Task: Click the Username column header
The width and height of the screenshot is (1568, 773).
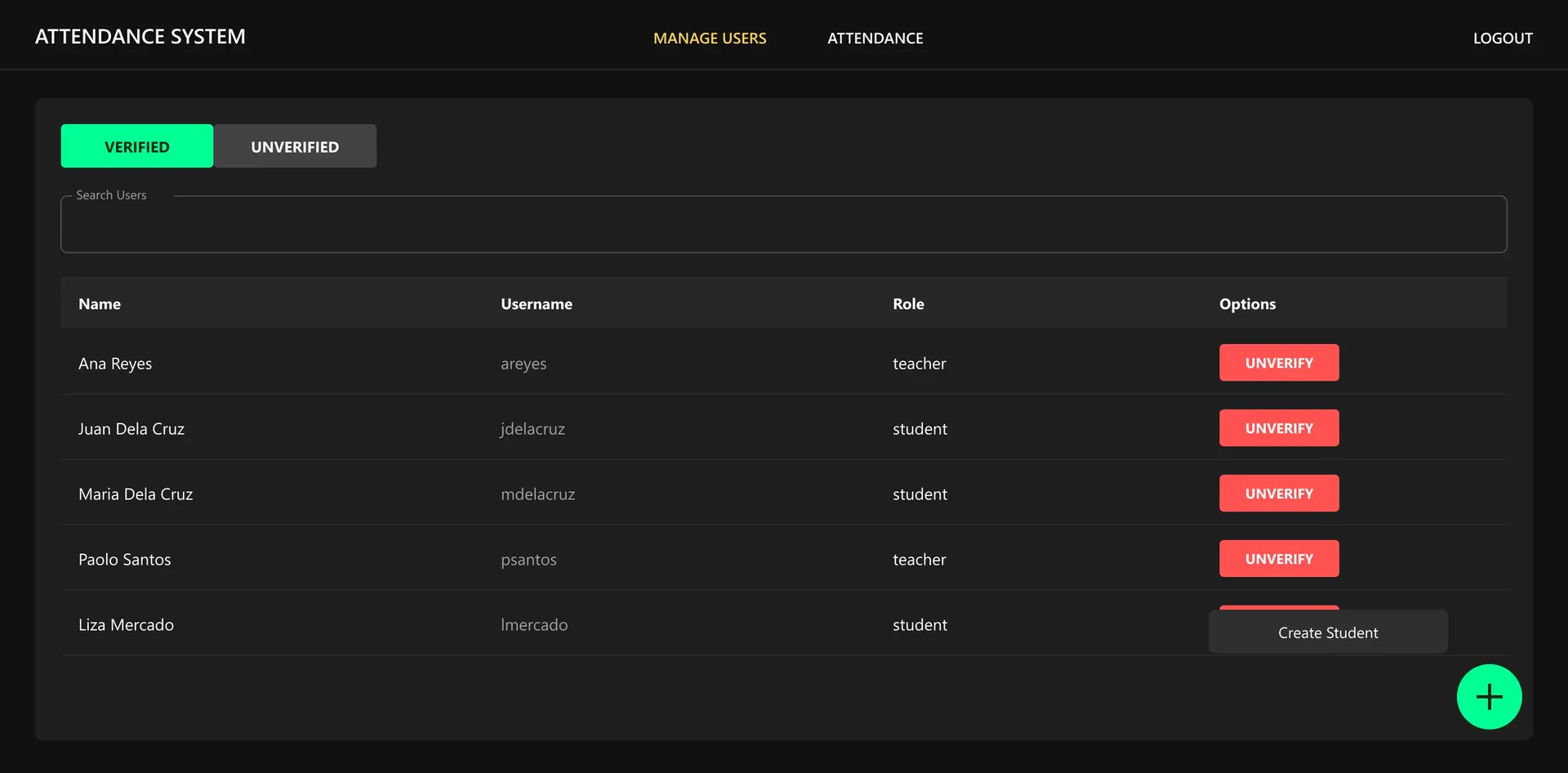Action: pos(537,304)
